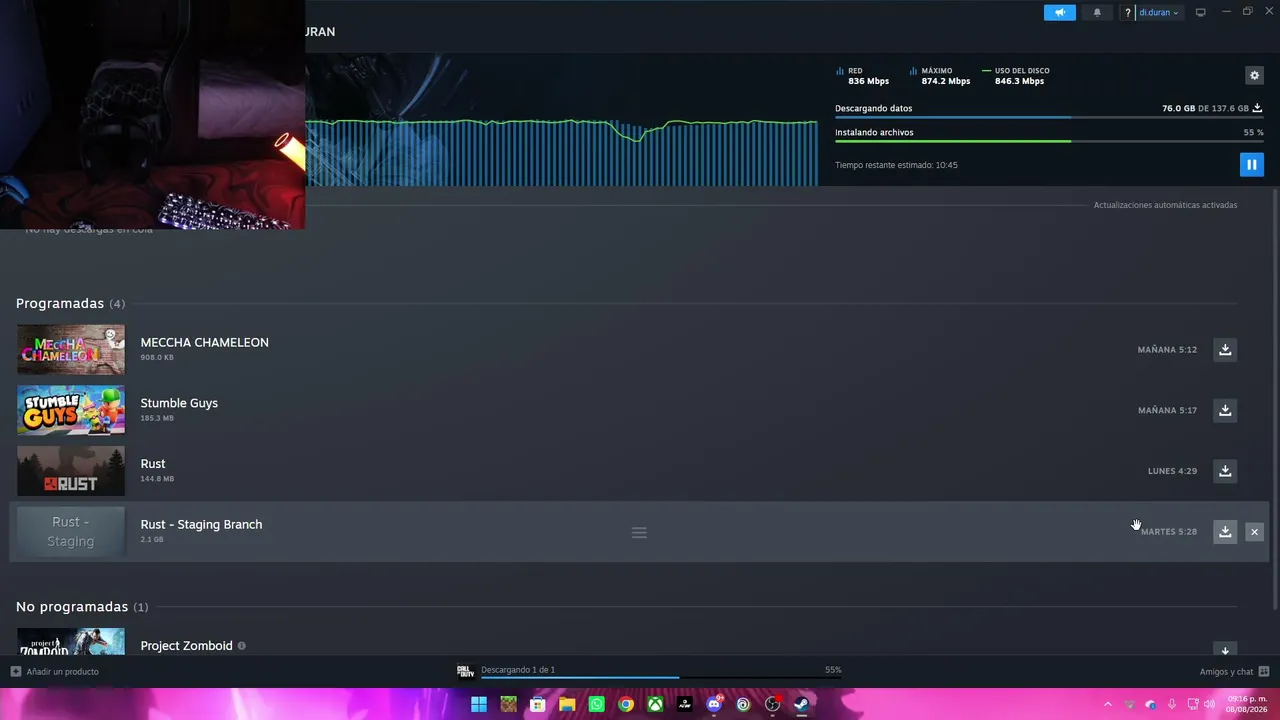Click the Rust - Staging placeholder thumbnail
The height and width of the screenshot is (720, 1280).
click(x=71, y=532)
